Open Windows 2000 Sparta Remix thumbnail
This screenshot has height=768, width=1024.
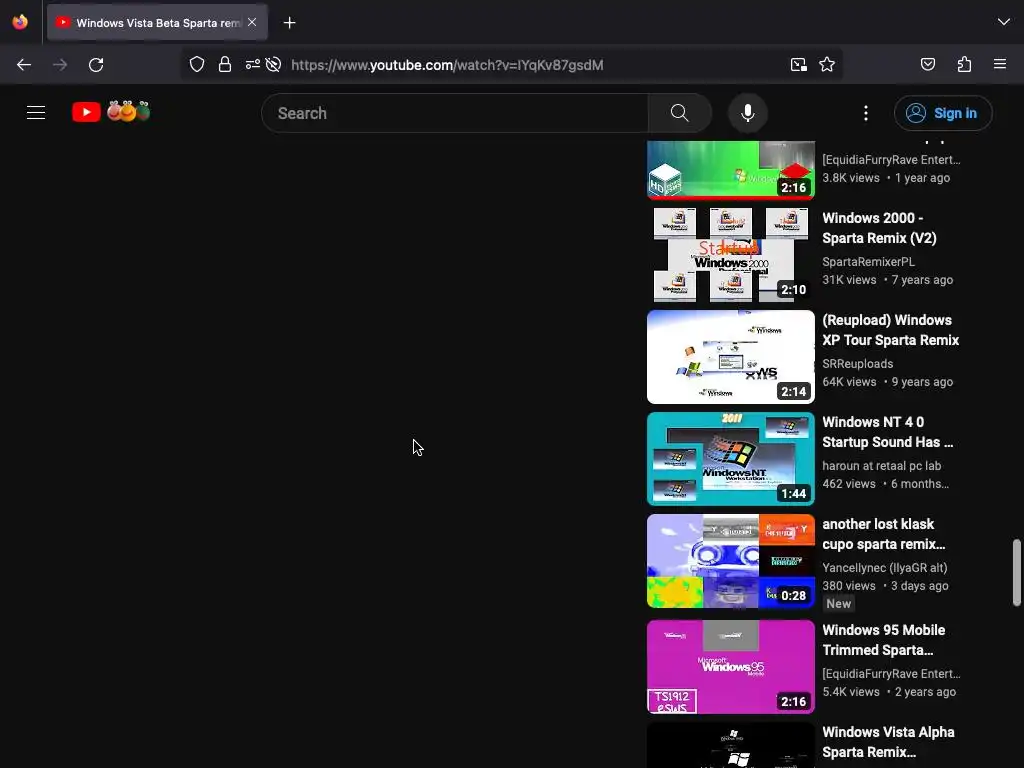pos(731,255)
